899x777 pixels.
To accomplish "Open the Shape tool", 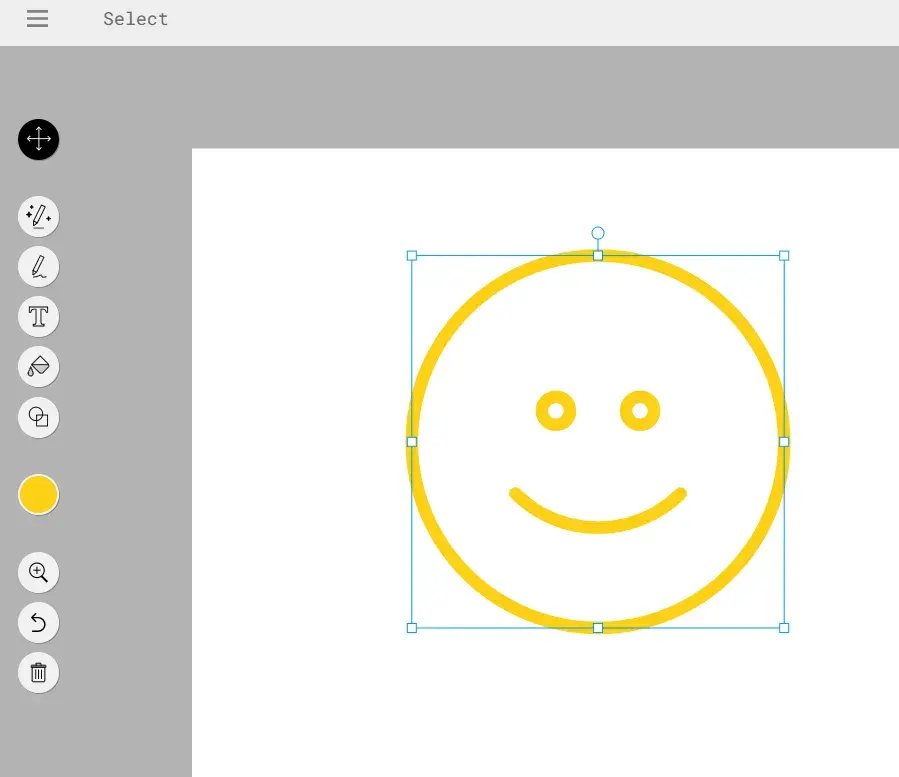I will pyautogui.click(x=38, y=417).
